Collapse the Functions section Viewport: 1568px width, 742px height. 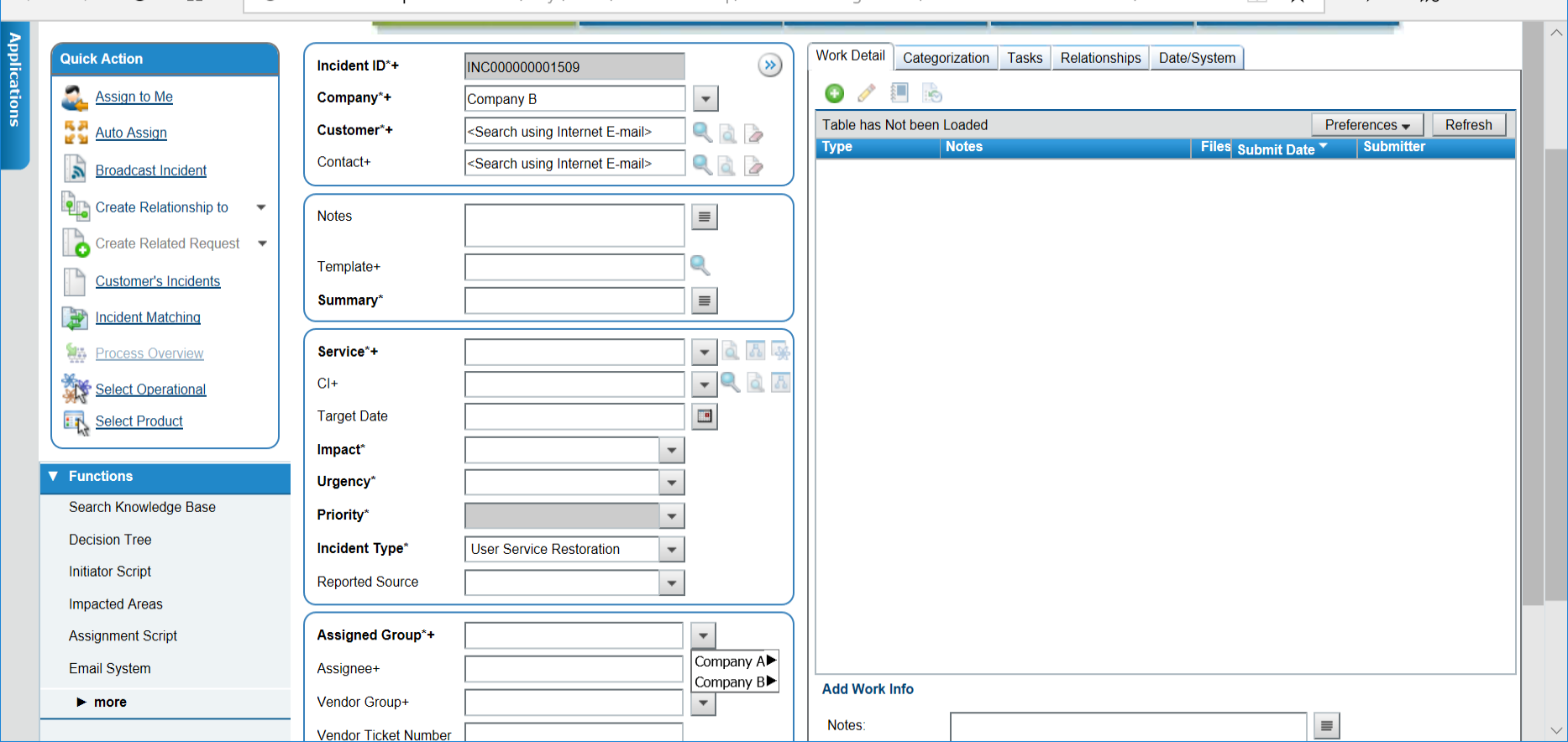coord(54,476)
